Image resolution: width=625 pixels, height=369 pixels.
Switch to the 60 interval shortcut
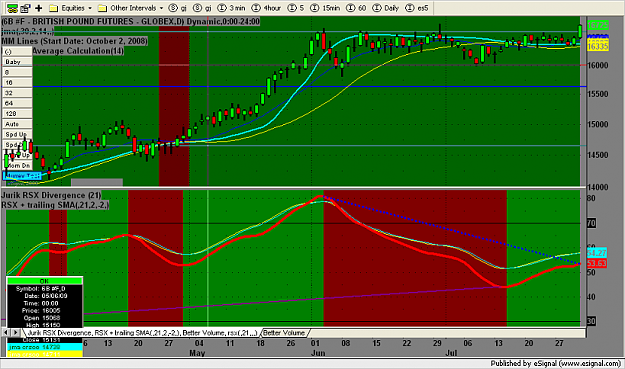click(x=356, y=8)
